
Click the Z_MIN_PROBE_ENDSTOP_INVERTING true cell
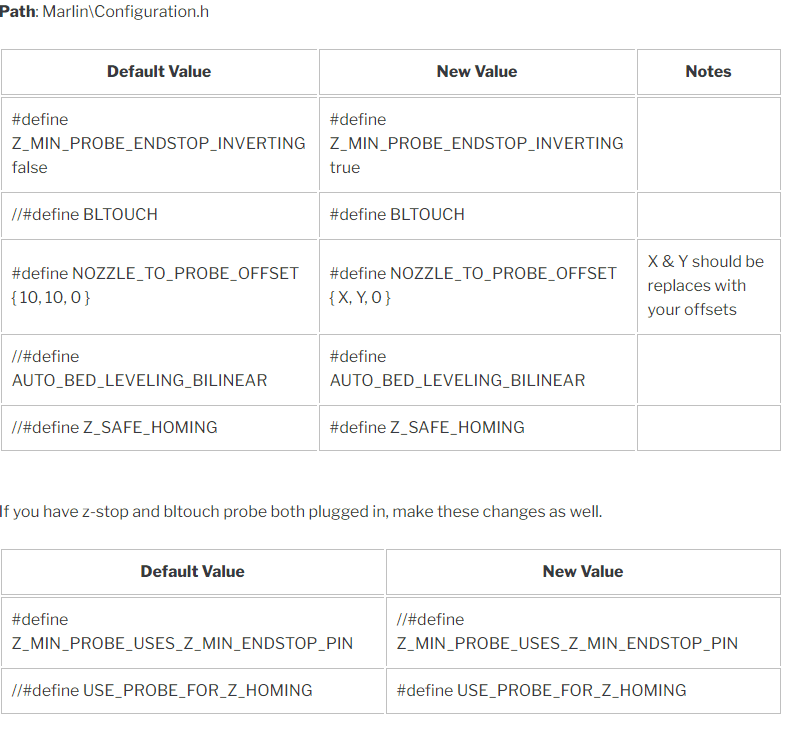point(477,144)
